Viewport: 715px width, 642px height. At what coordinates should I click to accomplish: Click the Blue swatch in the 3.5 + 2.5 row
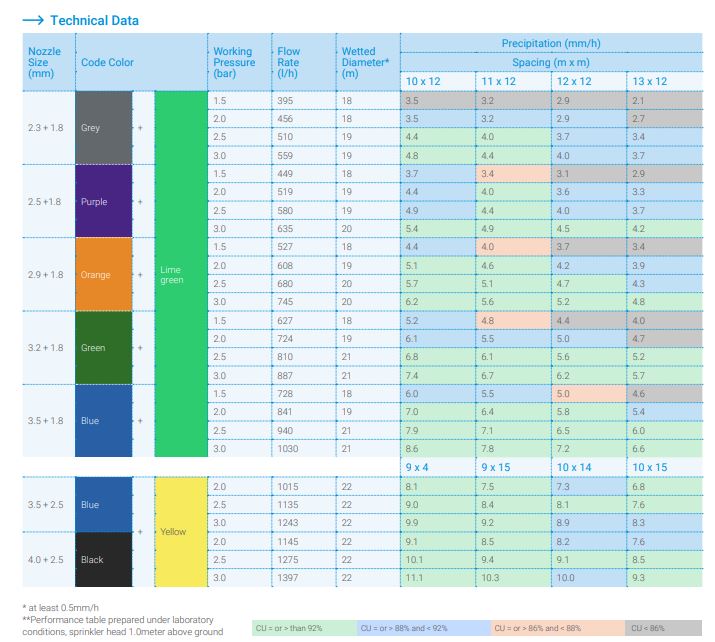coord(104,505)
